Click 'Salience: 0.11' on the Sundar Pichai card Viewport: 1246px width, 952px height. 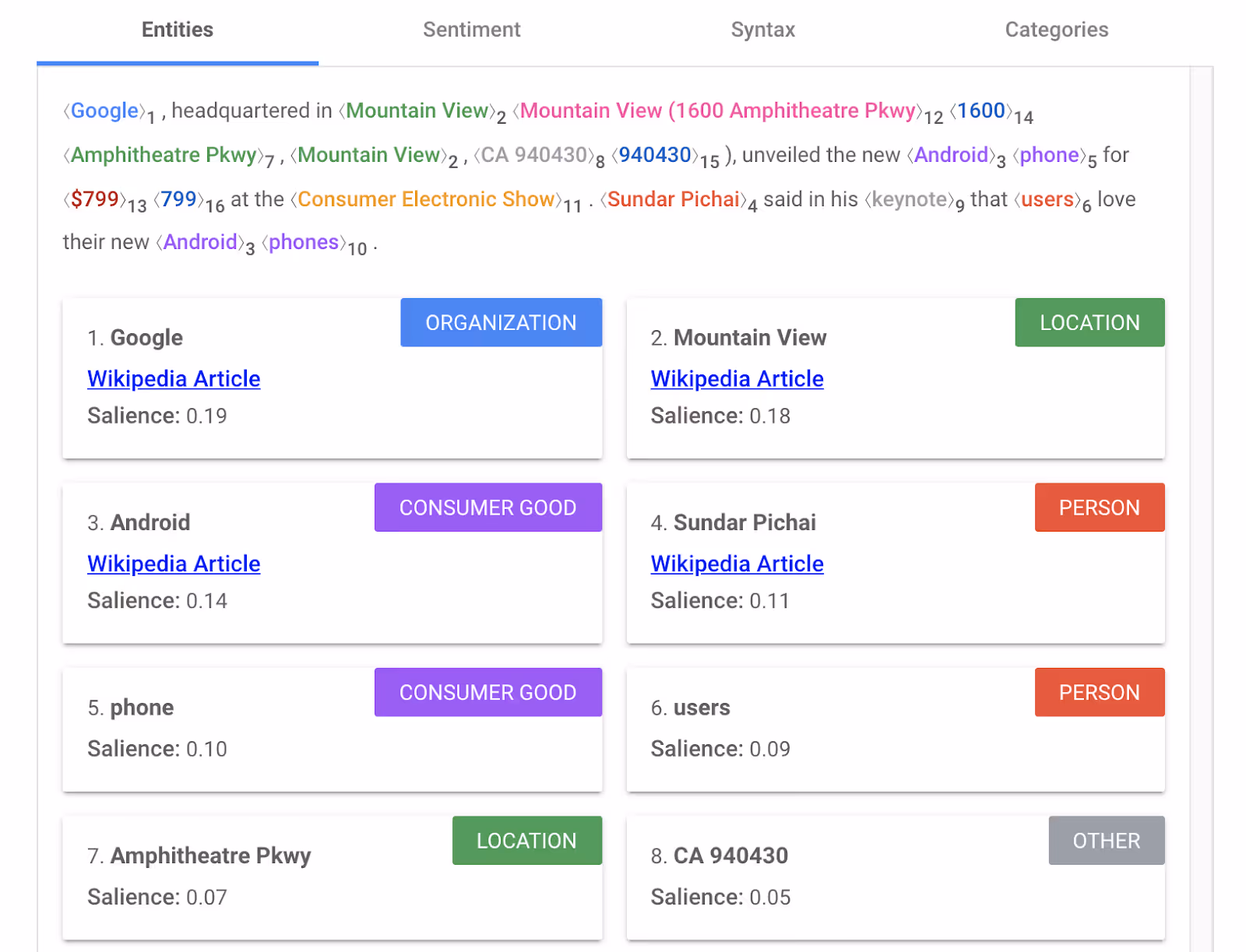click(x=720, y=601)
